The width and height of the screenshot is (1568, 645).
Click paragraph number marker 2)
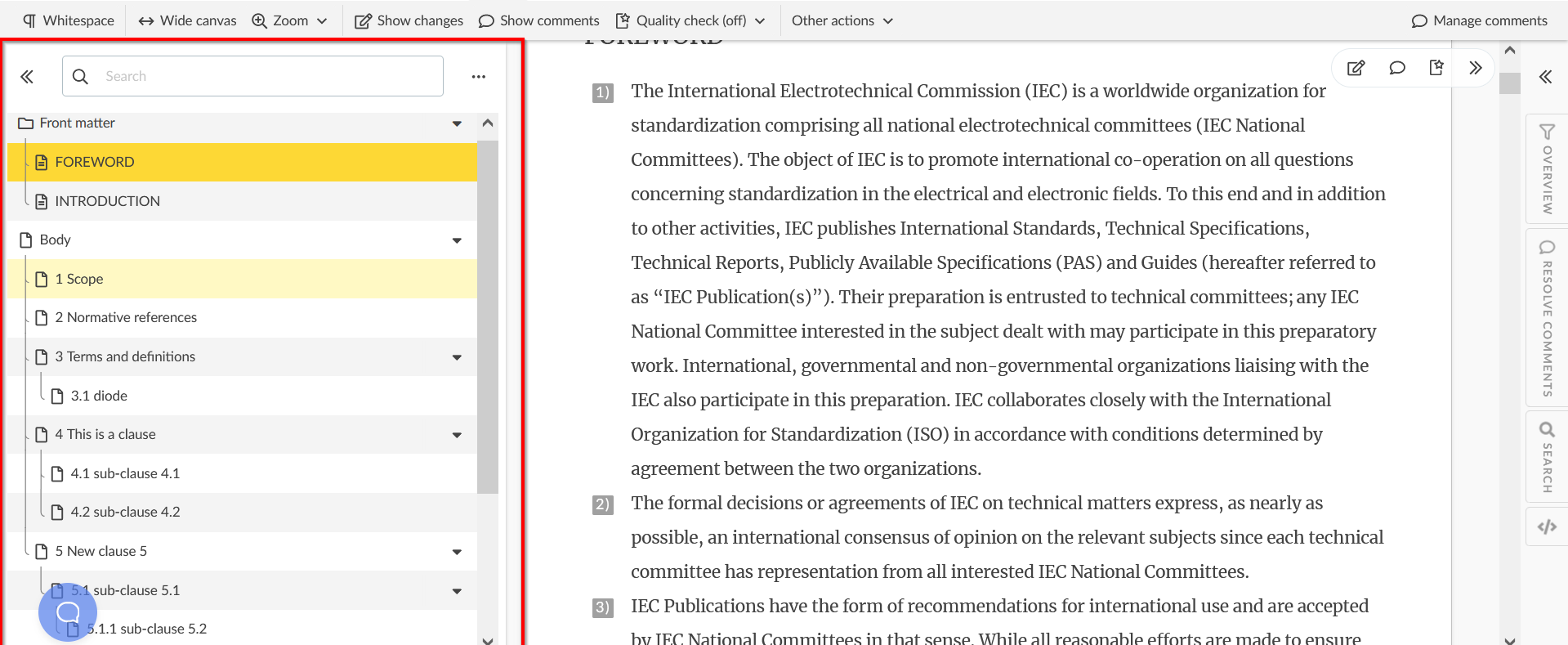(x=602, y=504)
